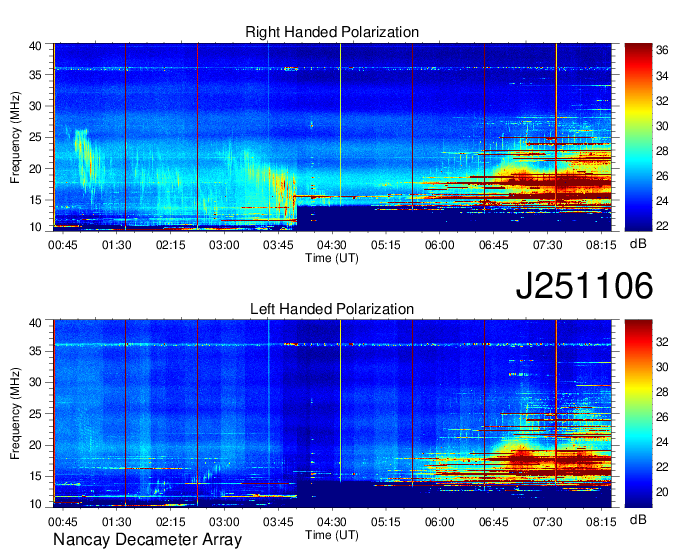This screenshot has height=552, width=680.
Task: Click the 04:30 time tick on the top plot
Action: [332, 244]
